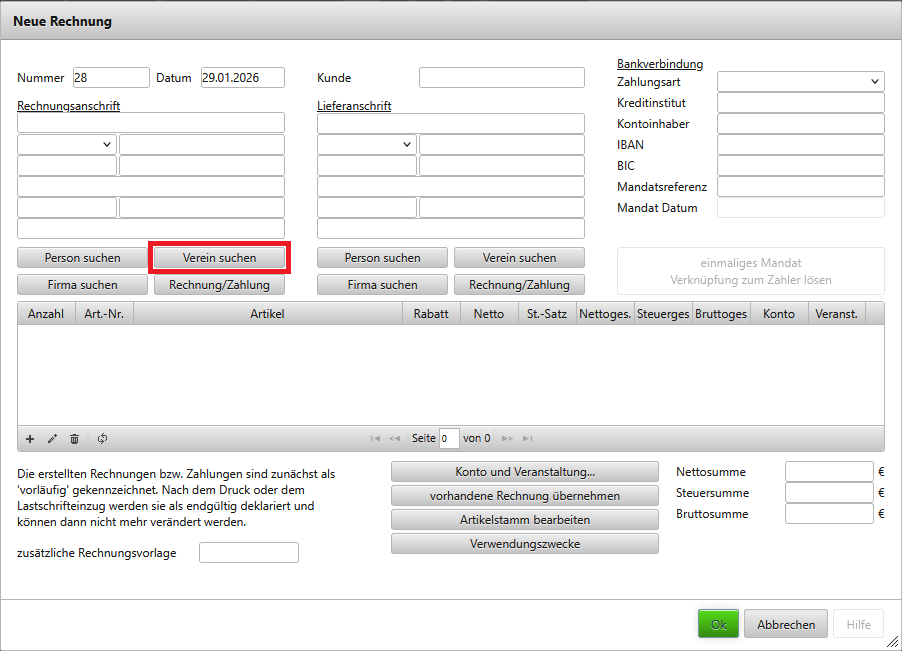Viewport: 902px width, 651px height.
Task: Click the trash icon to delete the row
Action: pyautogui.click(x=74, y=439)
